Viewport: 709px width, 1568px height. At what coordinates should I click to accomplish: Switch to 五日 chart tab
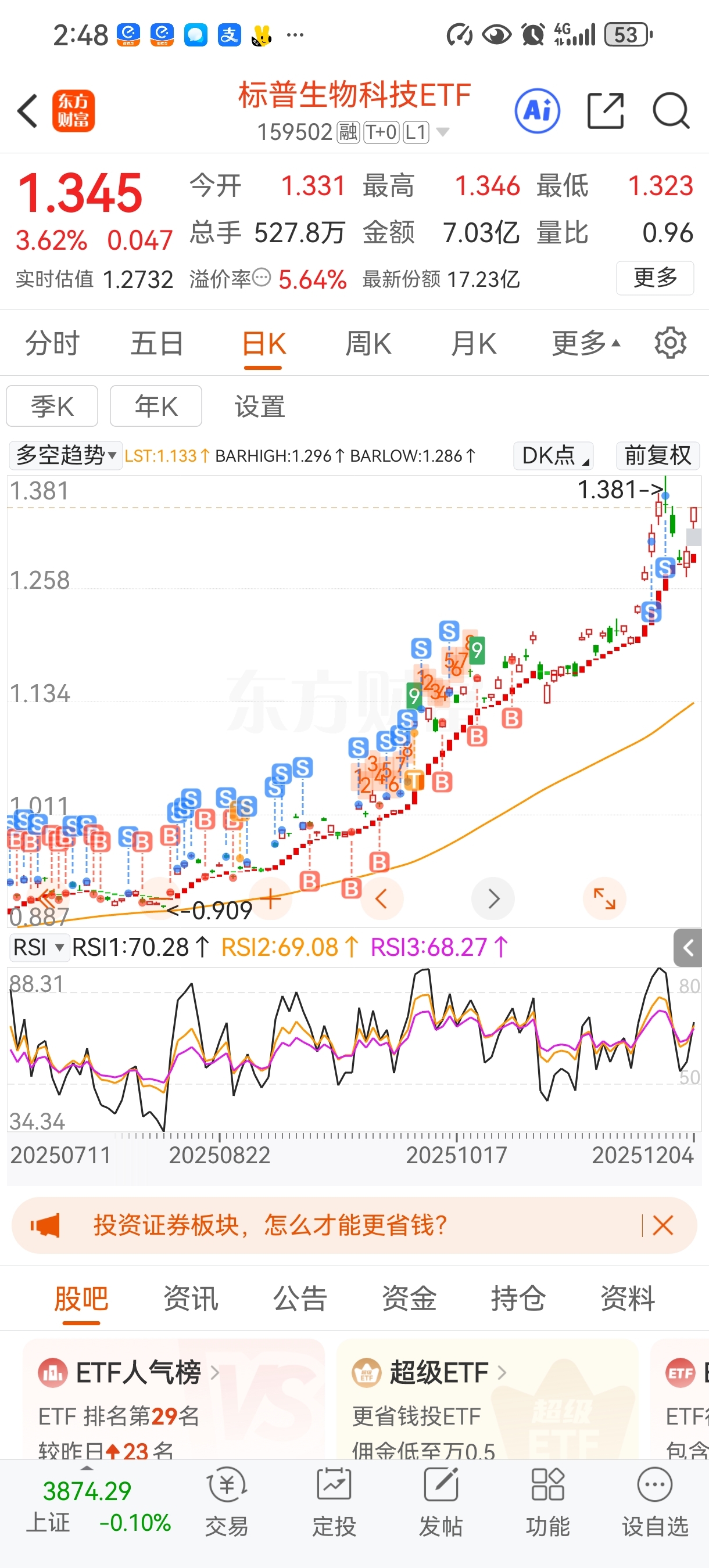pos(157,343)
